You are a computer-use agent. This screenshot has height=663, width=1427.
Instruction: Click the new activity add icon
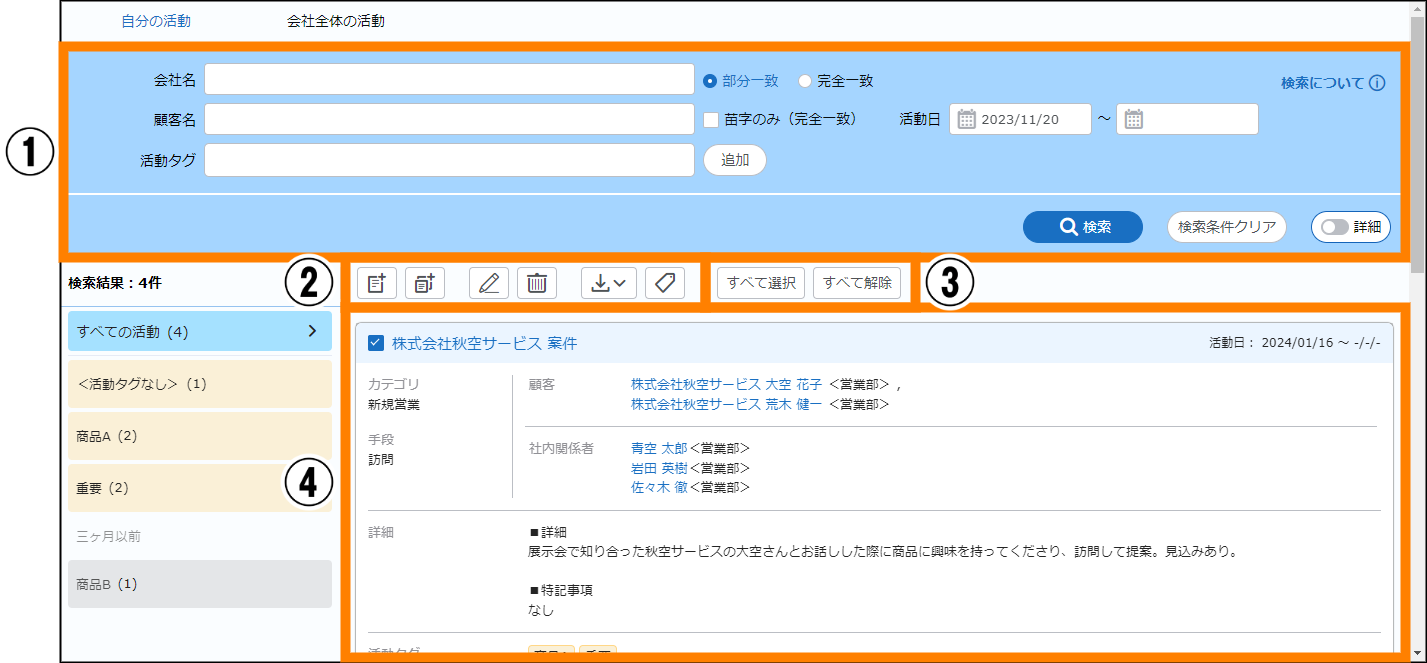point(376,283)
